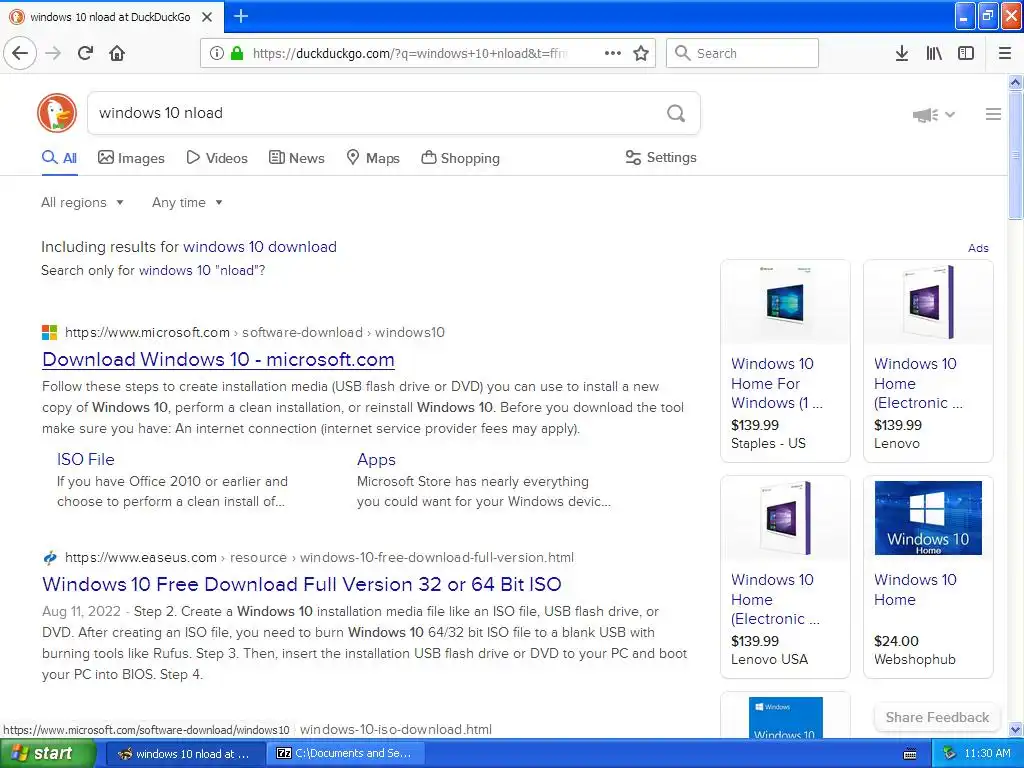1024x768 pixels.
Task: Open the browser home page icon
Action: [x=117, y=53]
